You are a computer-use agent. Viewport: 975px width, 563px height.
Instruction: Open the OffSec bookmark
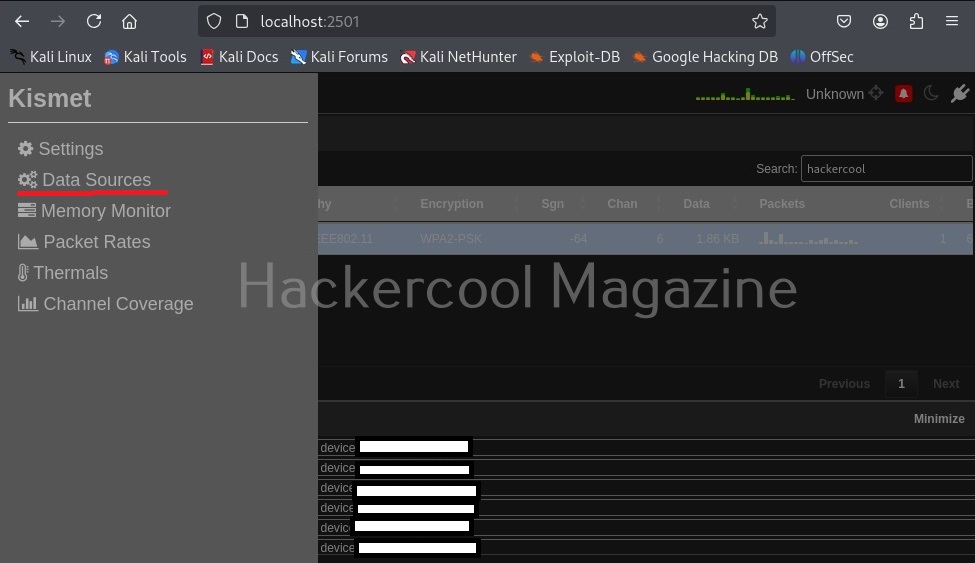click(x=821, y=57)
